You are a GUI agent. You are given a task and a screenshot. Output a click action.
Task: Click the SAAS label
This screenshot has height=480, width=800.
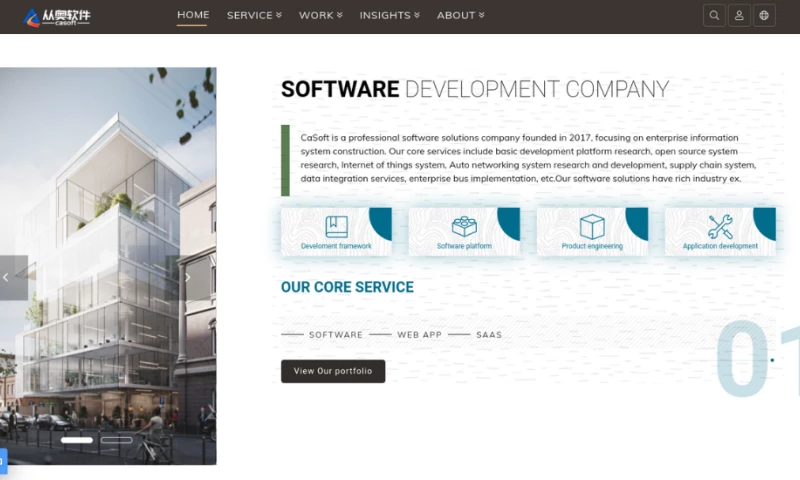tap(489, 335)
